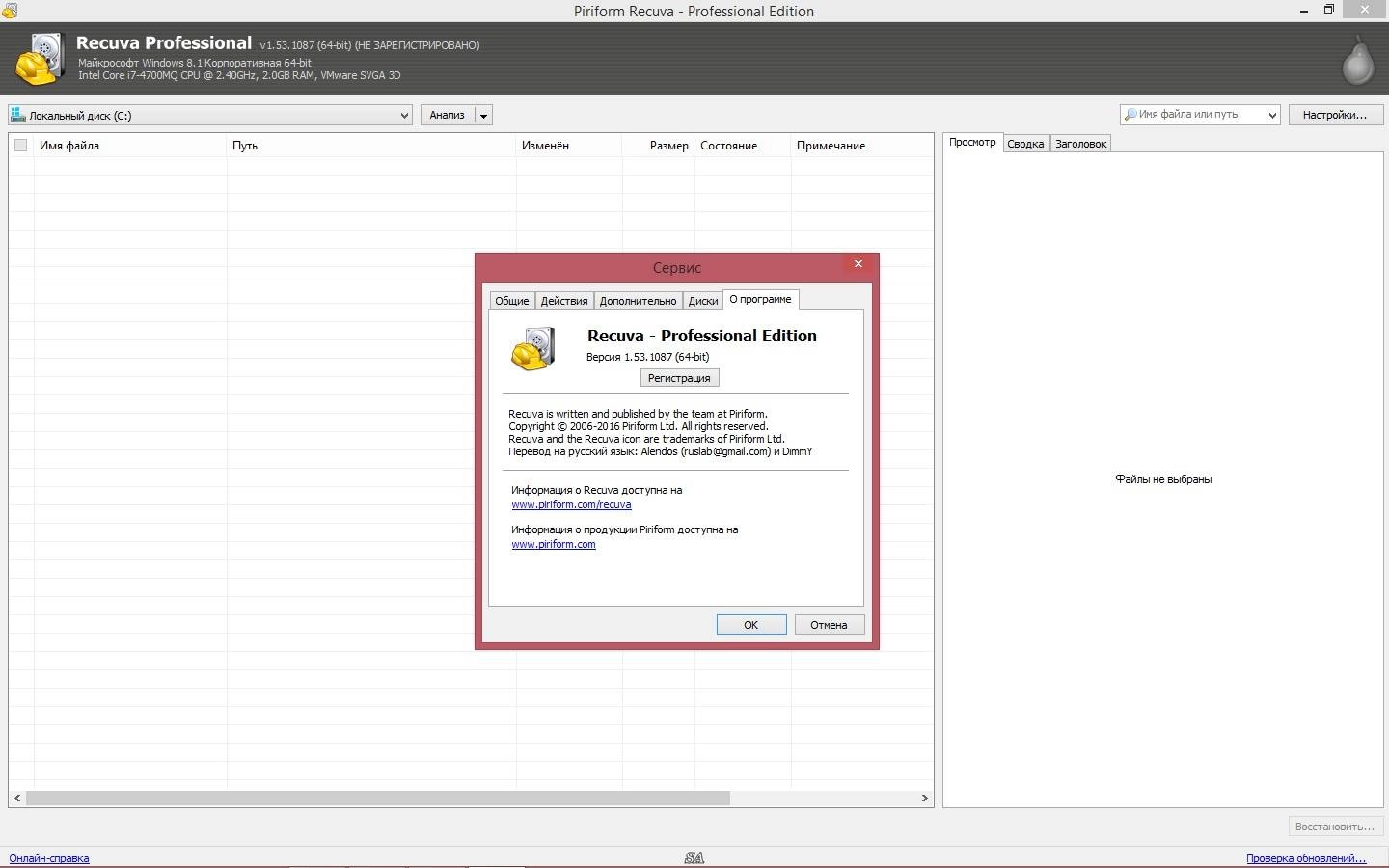Toggle the select-all checkbox in file list header

[20, 146]
